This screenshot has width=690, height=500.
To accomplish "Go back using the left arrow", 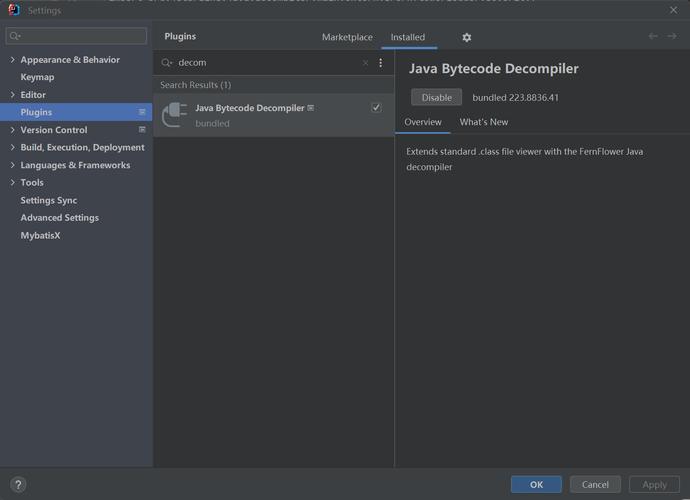I will (653, 36).
